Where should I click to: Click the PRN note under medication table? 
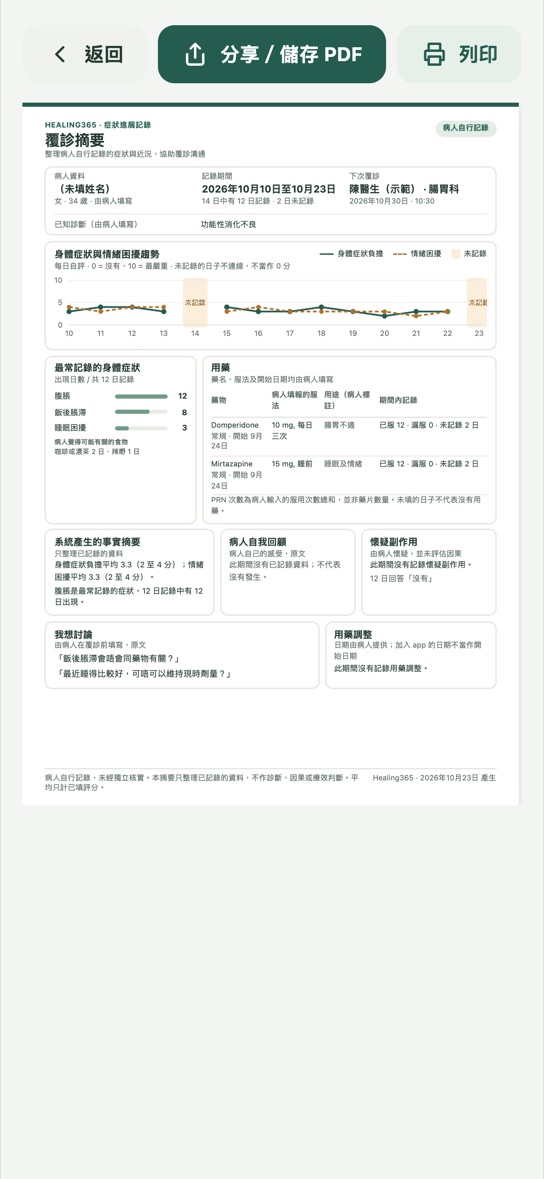click(x=347, y=505)
